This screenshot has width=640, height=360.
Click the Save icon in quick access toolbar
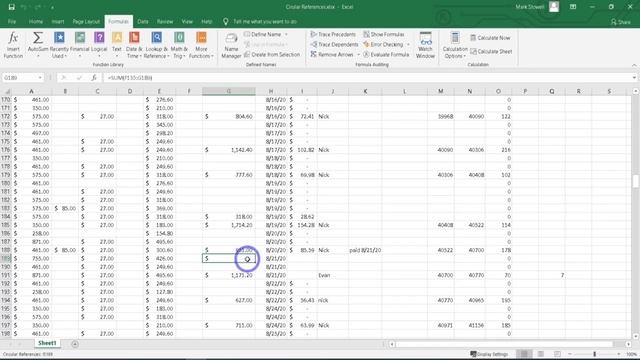tap(11, 7)
